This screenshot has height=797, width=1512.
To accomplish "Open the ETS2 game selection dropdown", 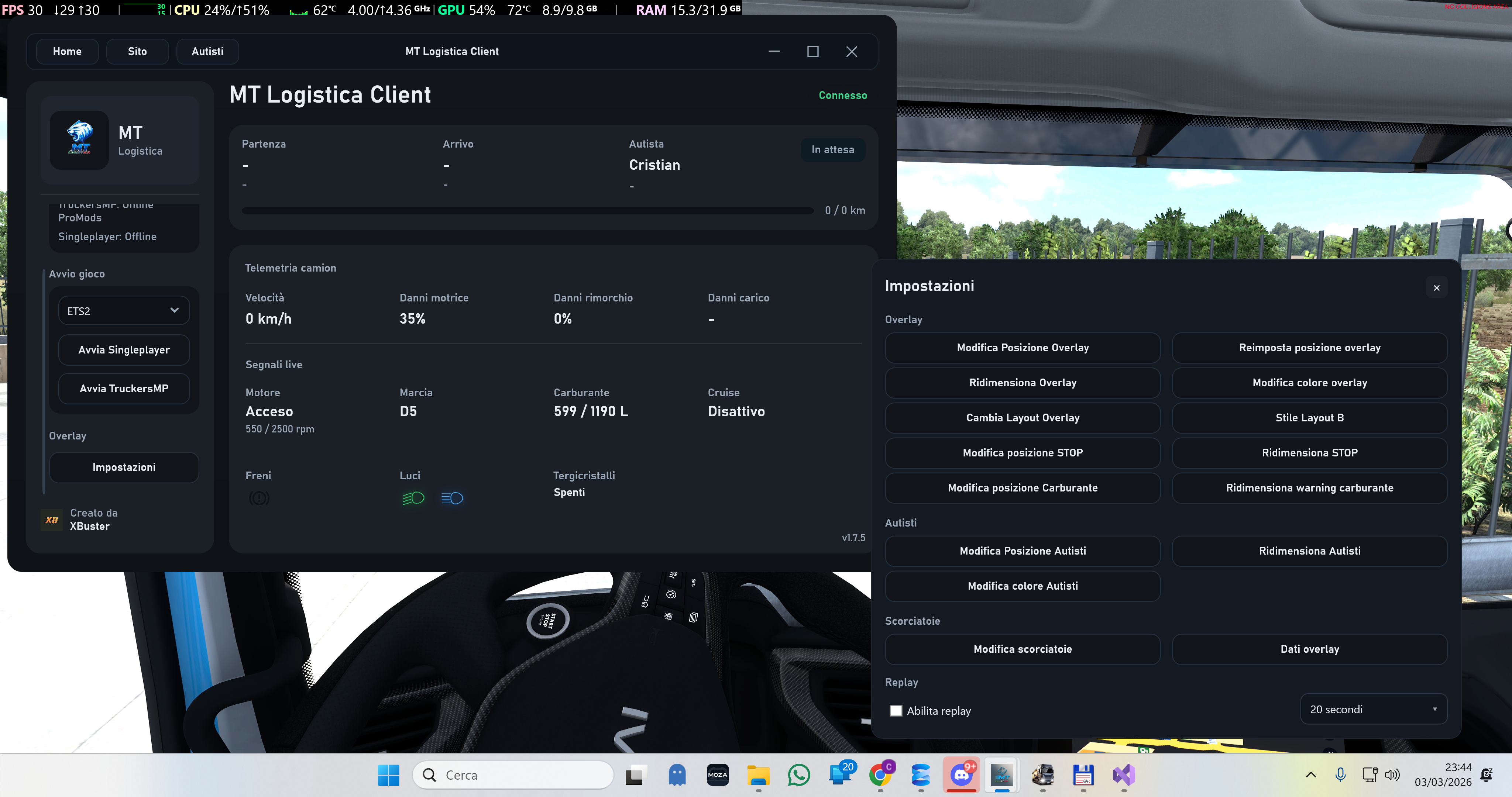I will pyautogui.click(x=123, y=310).
